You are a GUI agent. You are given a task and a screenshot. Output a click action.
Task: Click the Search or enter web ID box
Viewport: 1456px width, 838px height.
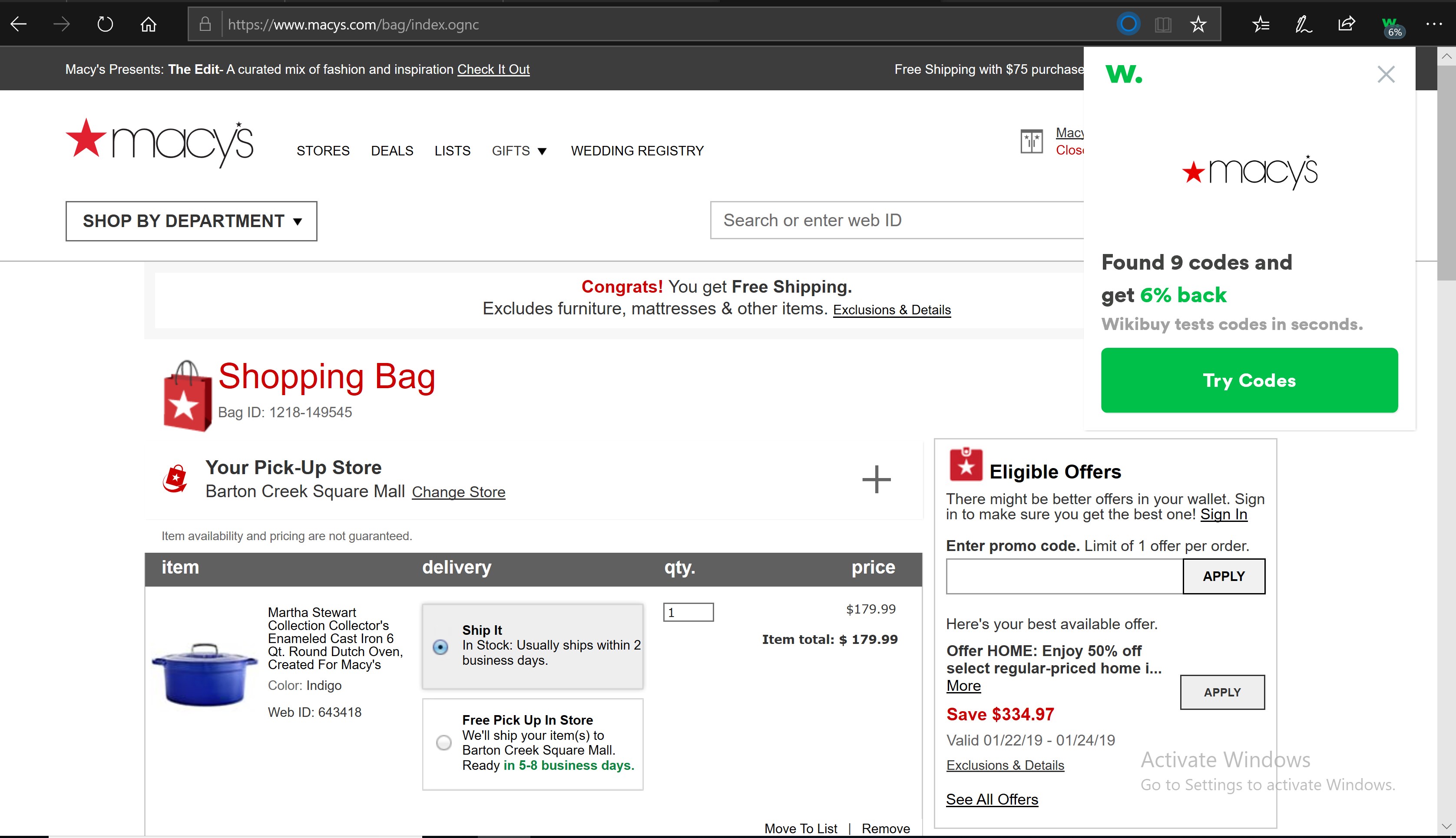tap(897, 220)
